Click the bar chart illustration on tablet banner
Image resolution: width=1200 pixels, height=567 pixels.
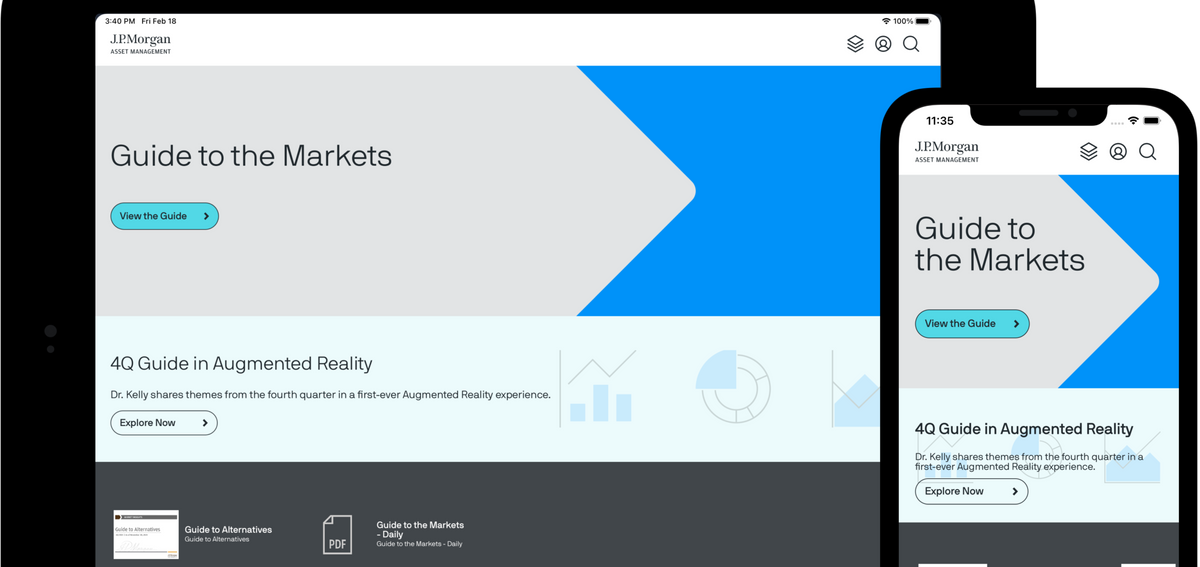599,388
